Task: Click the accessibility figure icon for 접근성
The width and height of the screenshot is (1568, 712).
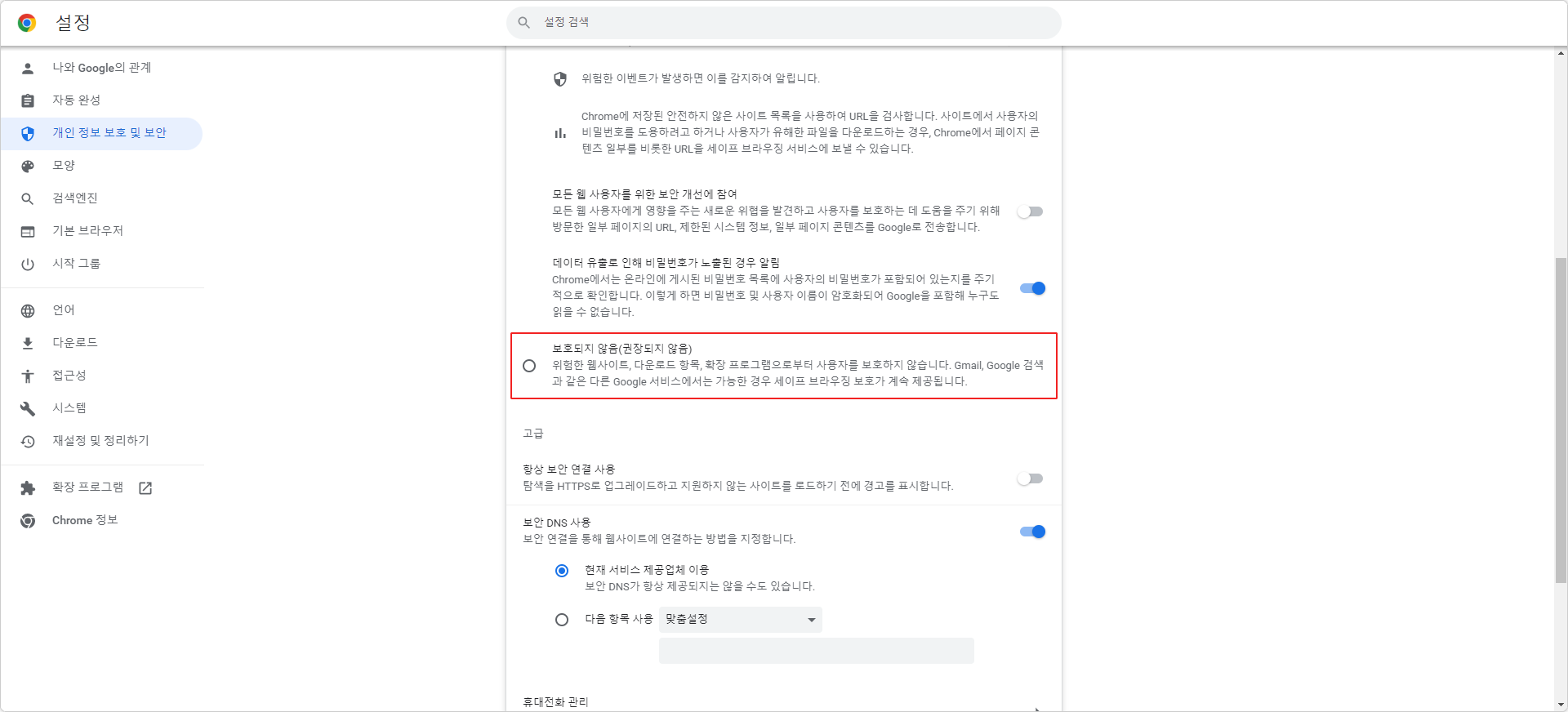Action: (x=28, y=376)
